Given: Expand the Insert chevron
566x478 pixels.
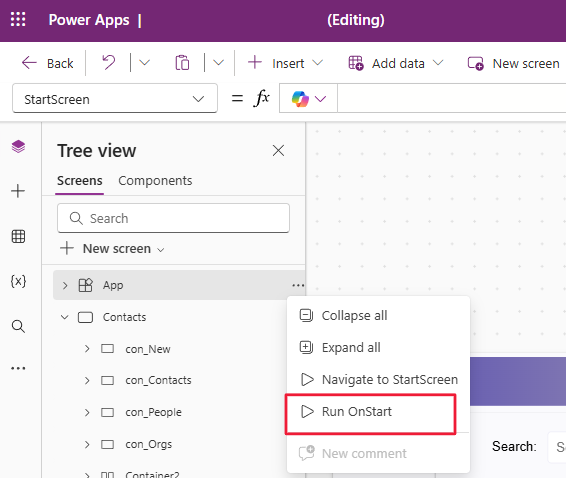Looking at the screenshot, I should coord(317,63).
